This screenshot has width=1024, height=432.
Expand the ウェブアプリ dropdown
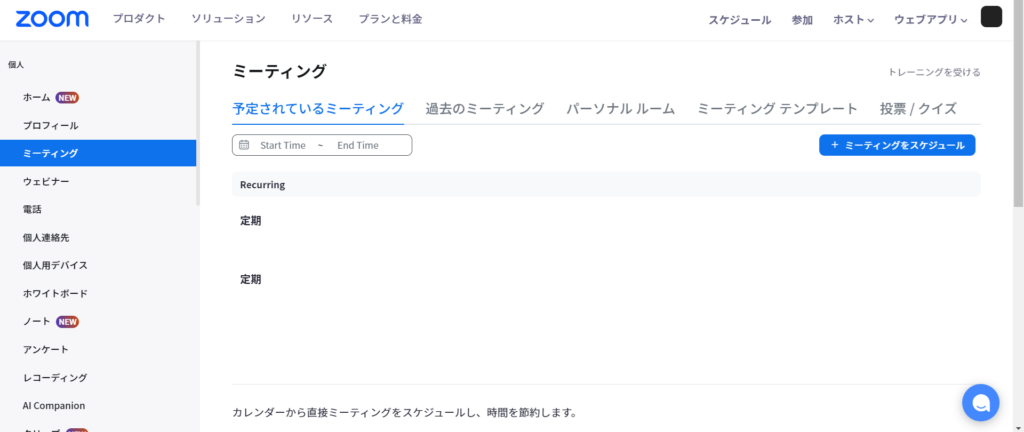[930, 20]
